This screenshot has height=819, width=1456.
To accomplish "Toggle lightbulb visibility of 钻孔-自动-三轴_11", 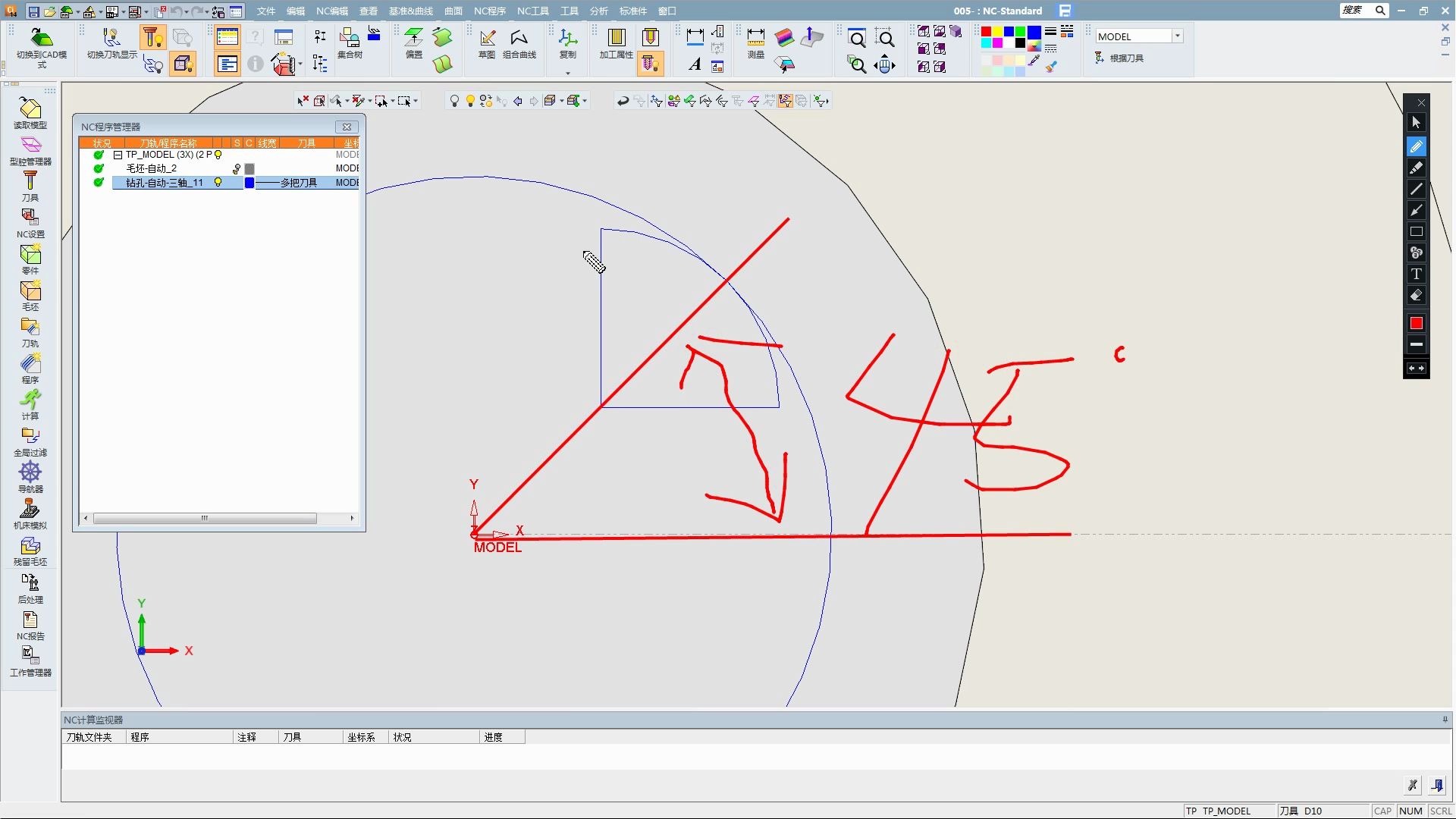I will point(218,183).
